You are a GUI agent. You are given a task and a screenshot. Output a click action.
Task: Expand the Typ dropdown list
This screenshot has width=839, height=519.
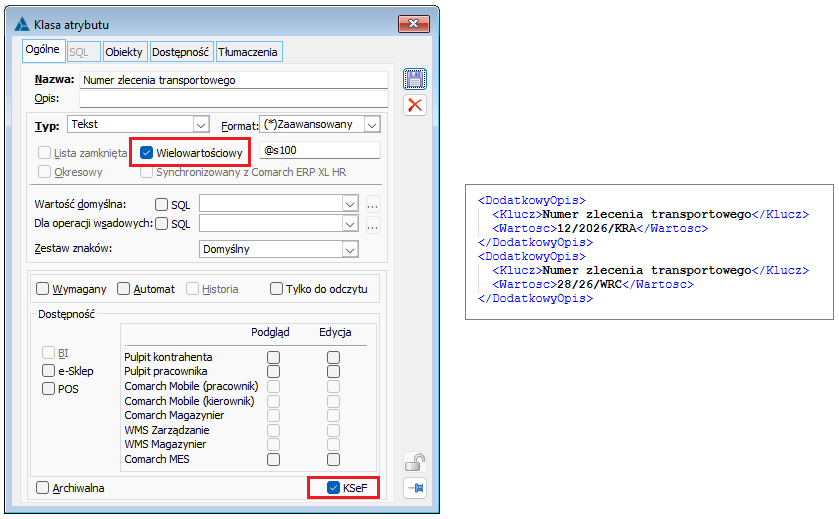point(201,125)
